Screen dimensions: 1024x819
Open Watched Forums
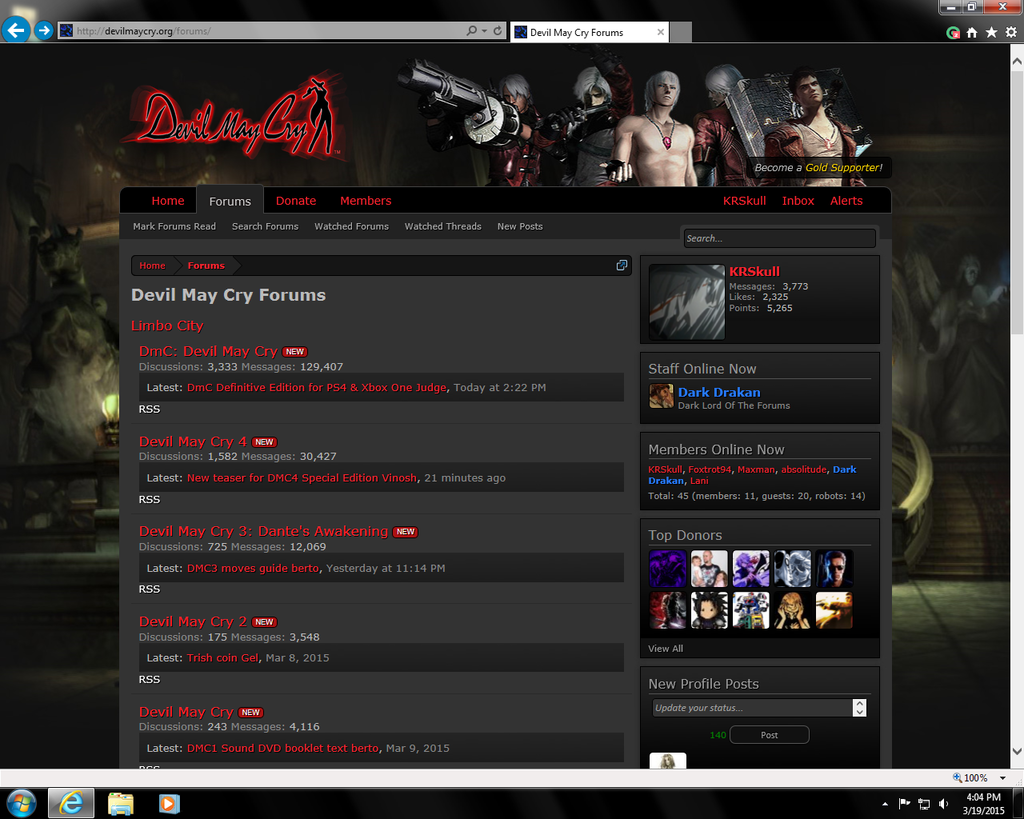coord(351,226)
